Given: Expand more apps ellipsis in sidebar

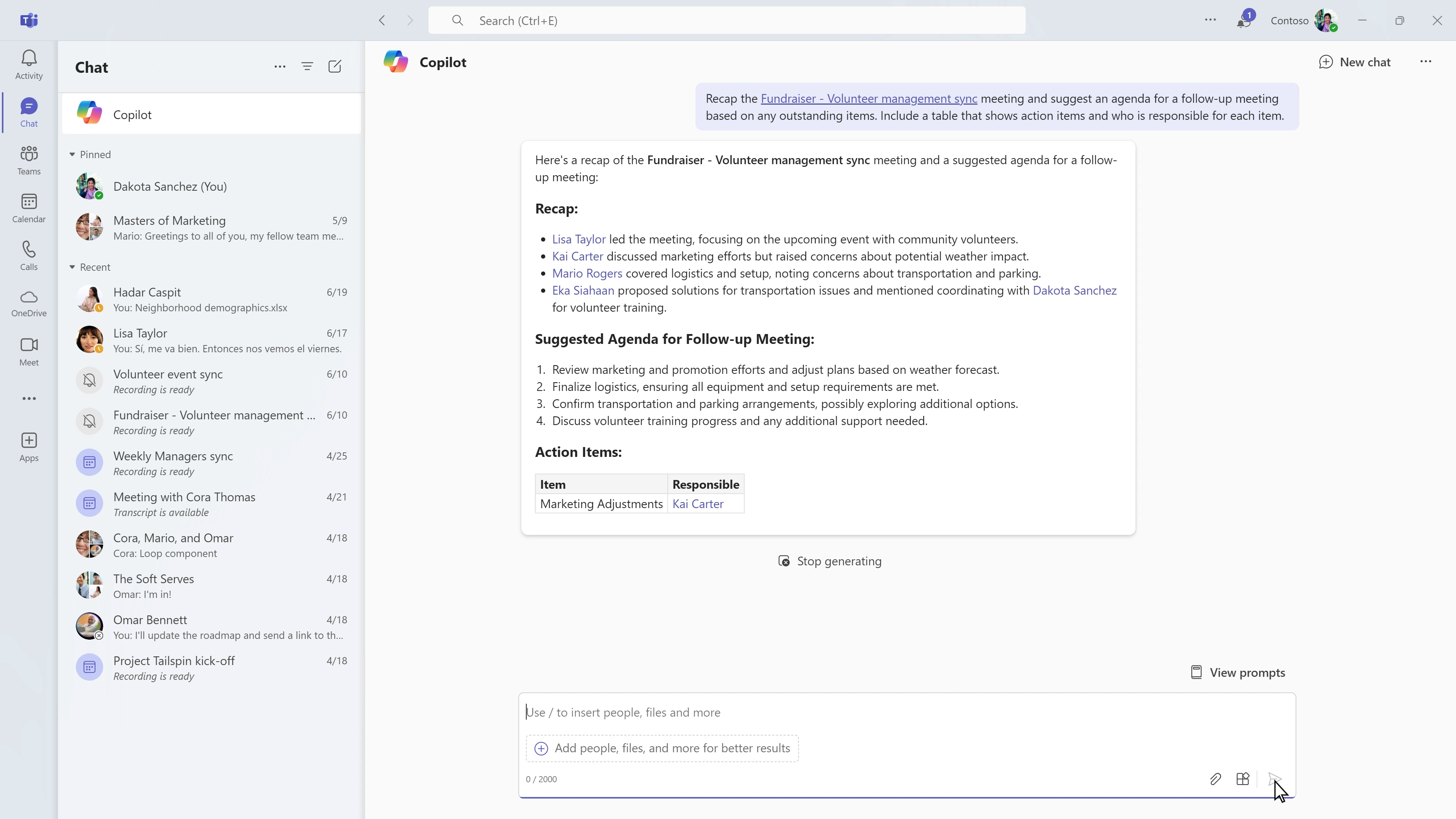Looking at the screenshot, I should click(29, 399).
